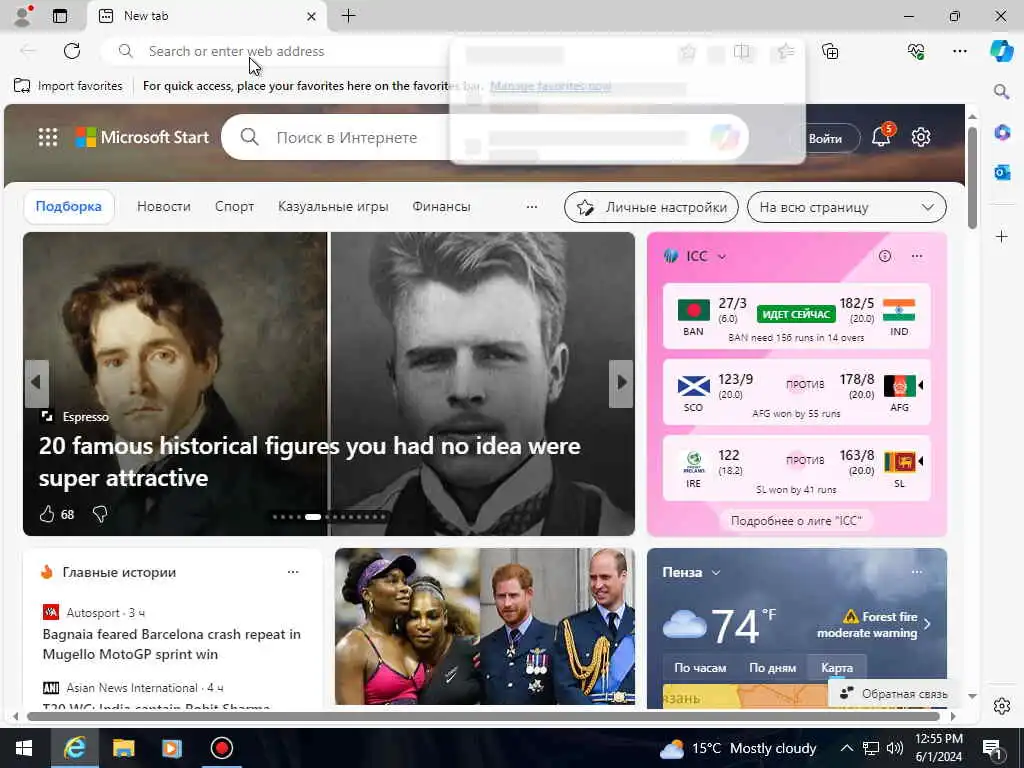Open Microsoft 365 sidebar icon

click(1002, 133)
